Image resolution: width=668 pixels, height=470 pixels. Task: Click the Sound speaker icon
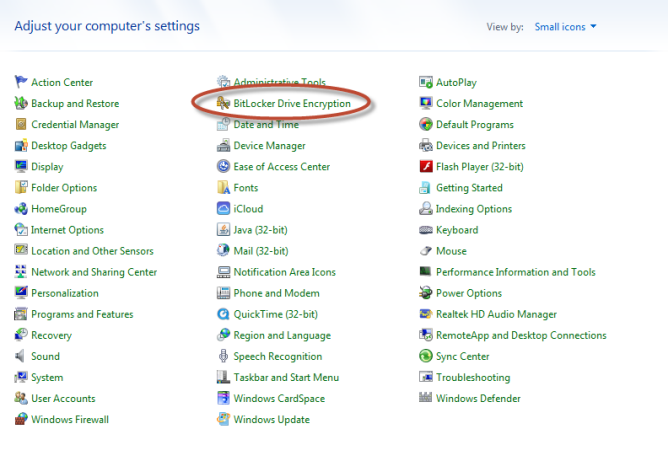[x=20, y=356]
